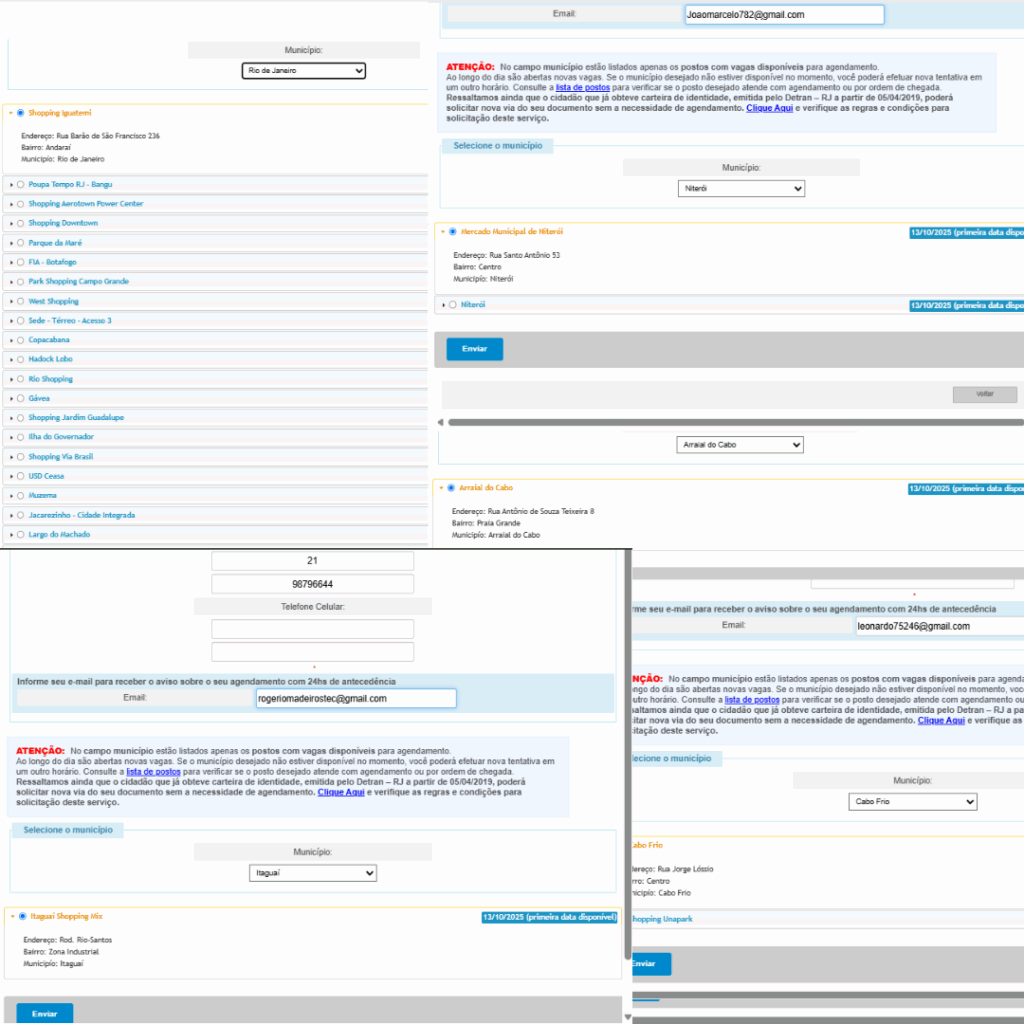Collapse the Shopping Iguatemi details arrow
The width and height of the screenshot is (1024, 1024).
pos(10,113)
